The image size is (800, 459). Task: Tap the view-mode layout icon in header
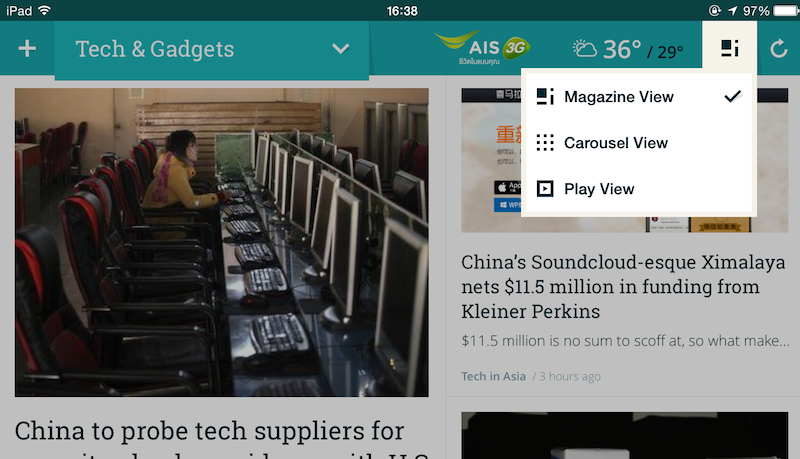coord(730,48)
